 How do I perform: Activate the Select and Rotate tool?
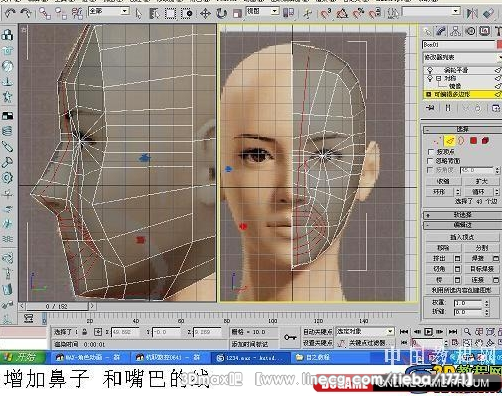click(x=221, y=13)
